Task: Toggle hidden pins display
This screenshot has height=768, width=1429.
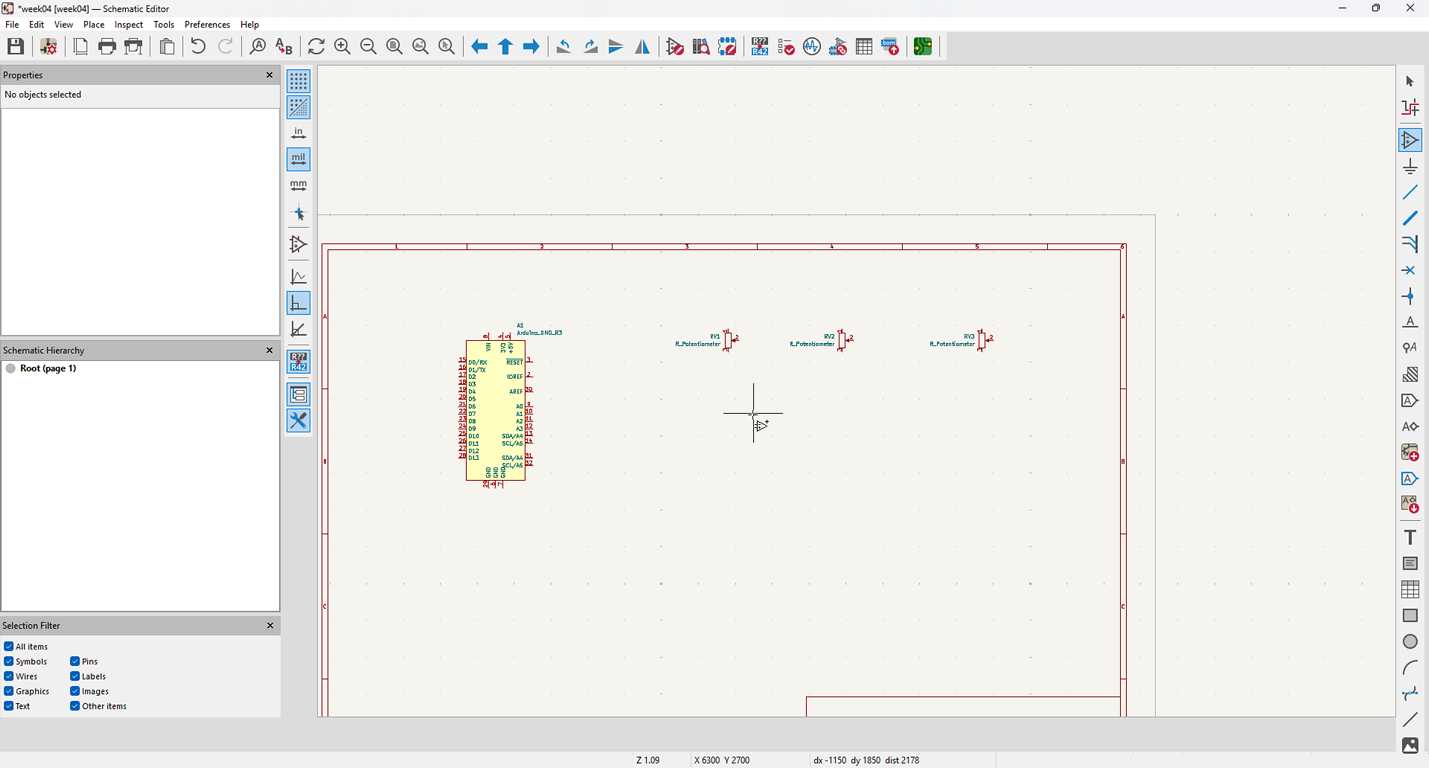Action: pyautogui.click(x=298, y=244)
